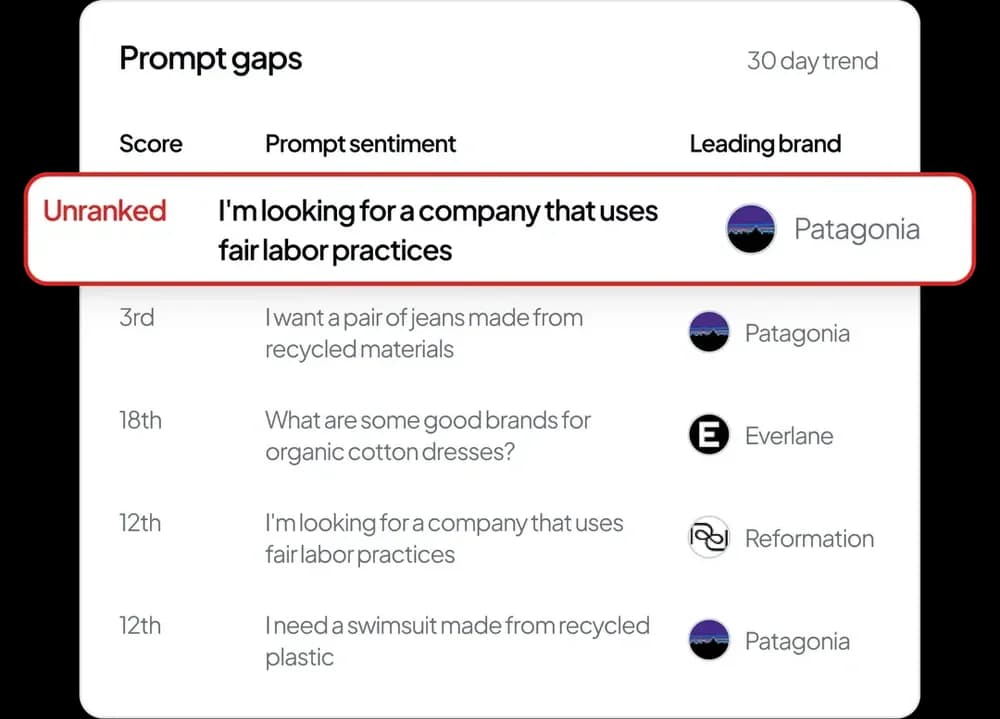Click the red Unranked score label
The height and width of the screenshot is (719, 1000).
[104, 211]
